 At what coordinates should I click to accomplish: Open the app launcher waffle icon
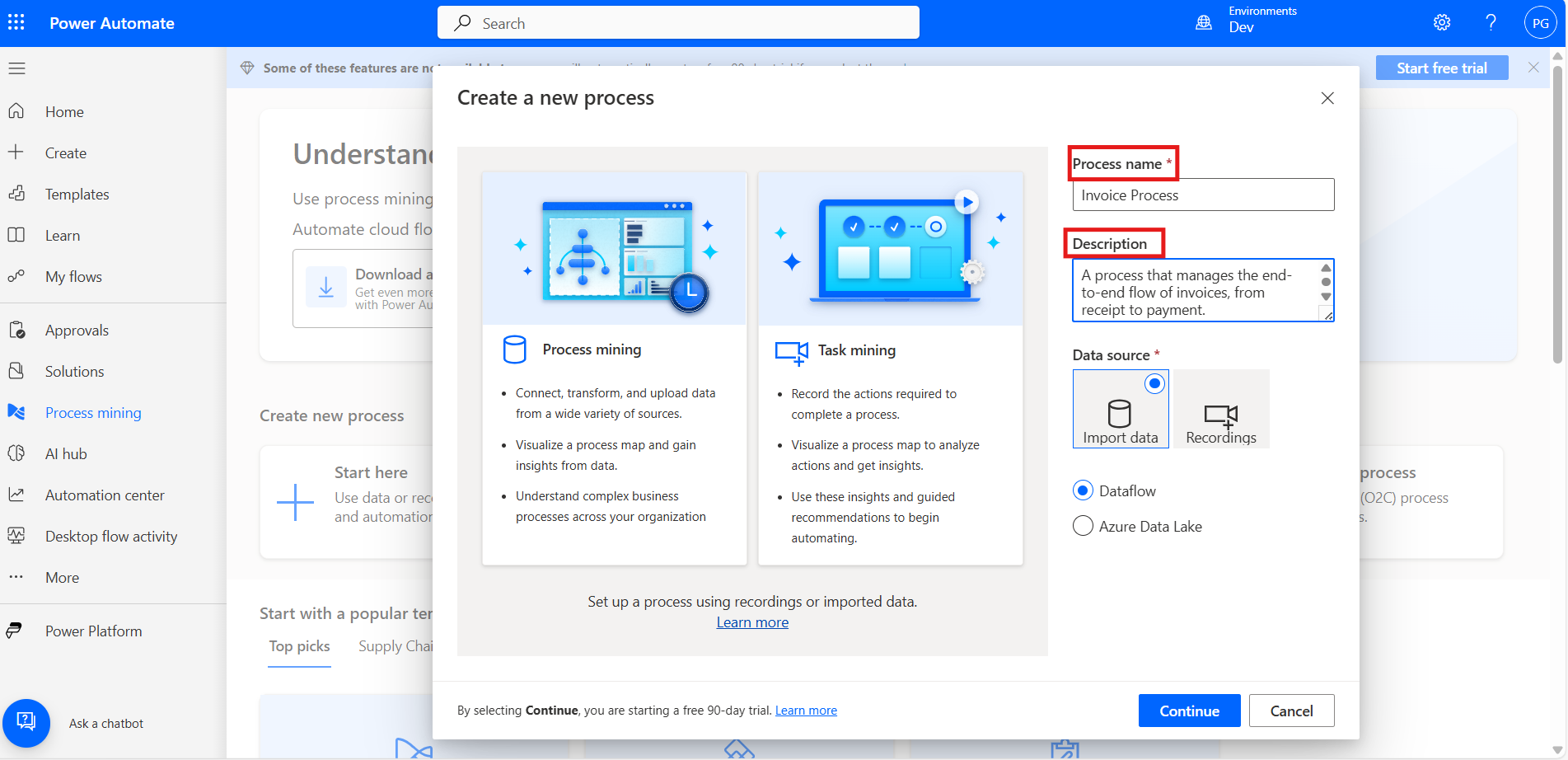[x=16, y=22]
